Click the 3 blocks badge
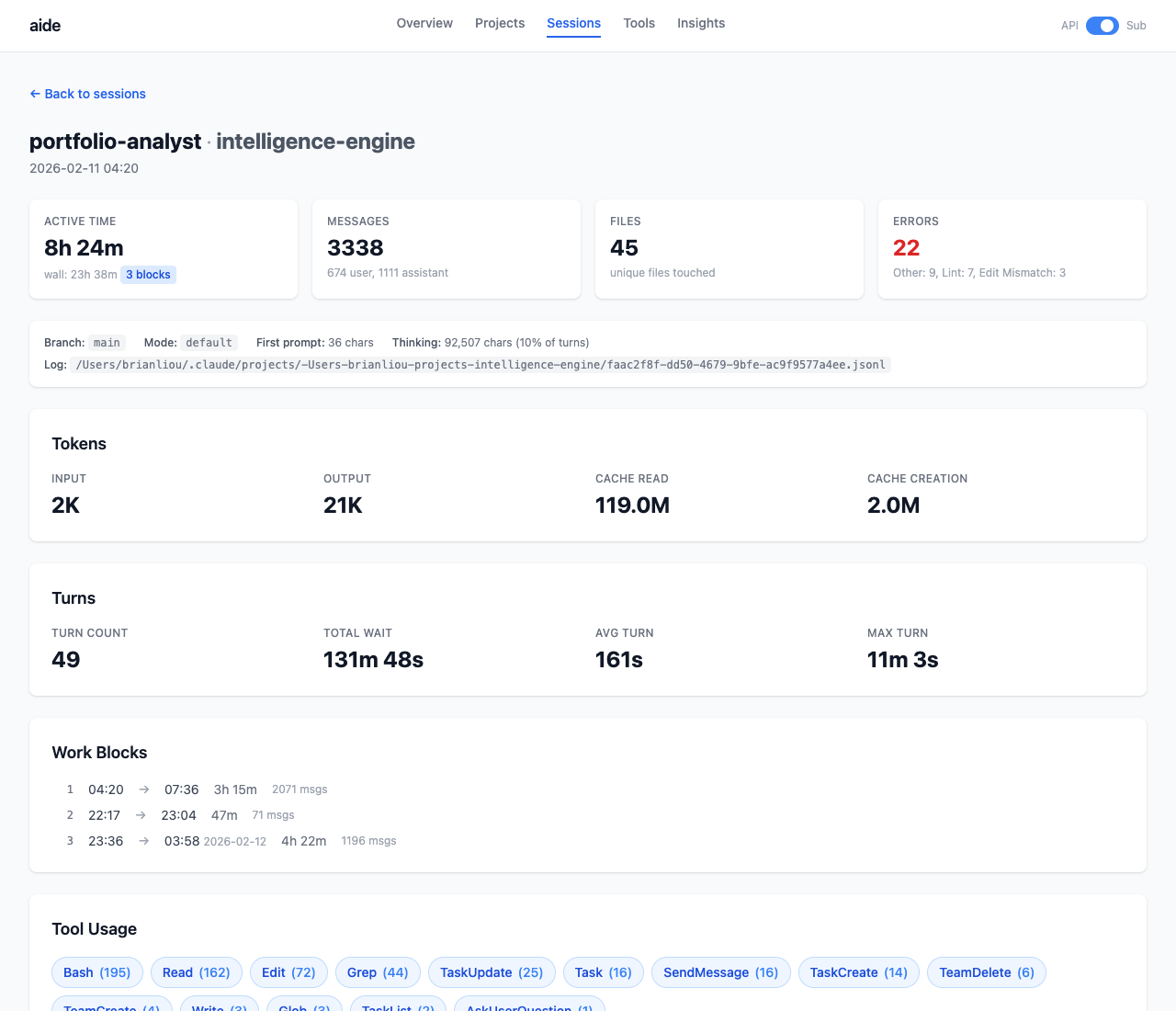 (148, 275)
